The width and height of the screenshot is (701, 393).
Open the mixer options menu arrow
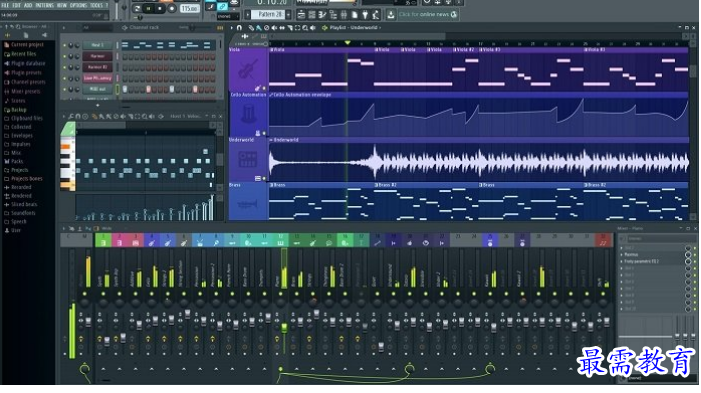click(63, 228)
